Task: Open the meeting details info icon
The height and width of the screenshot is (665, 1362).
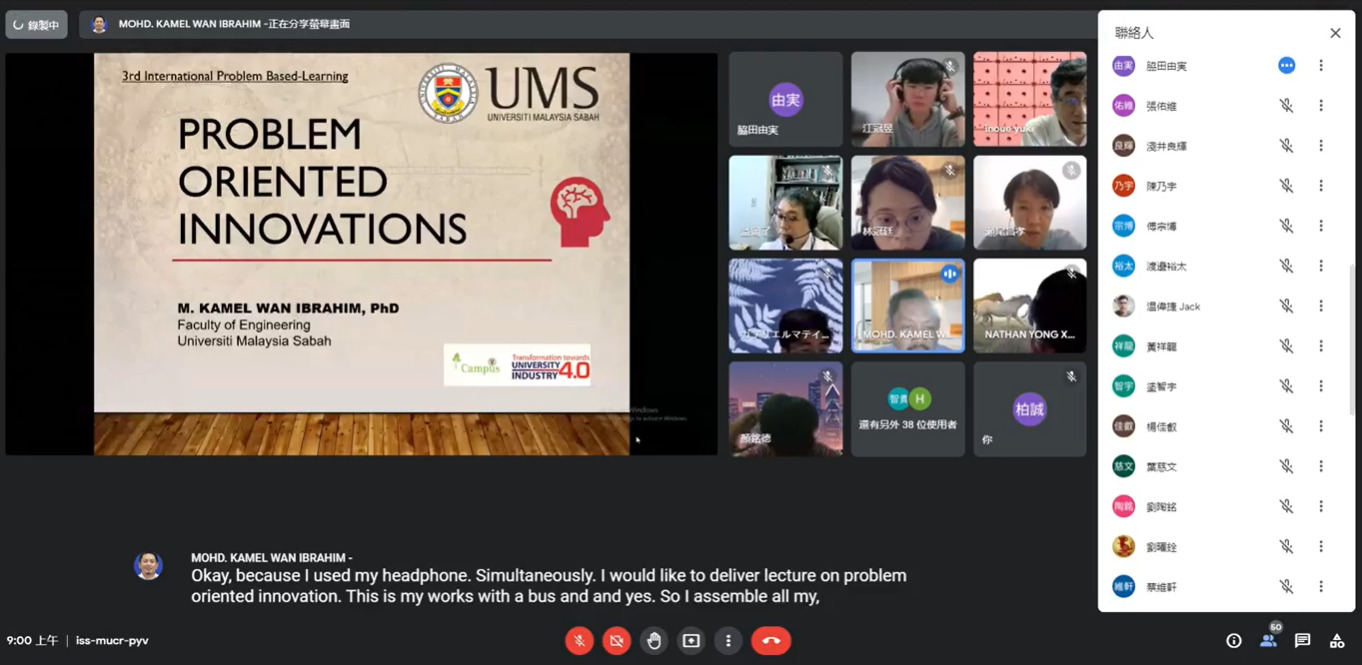Action: click(x=1234, y=641)
